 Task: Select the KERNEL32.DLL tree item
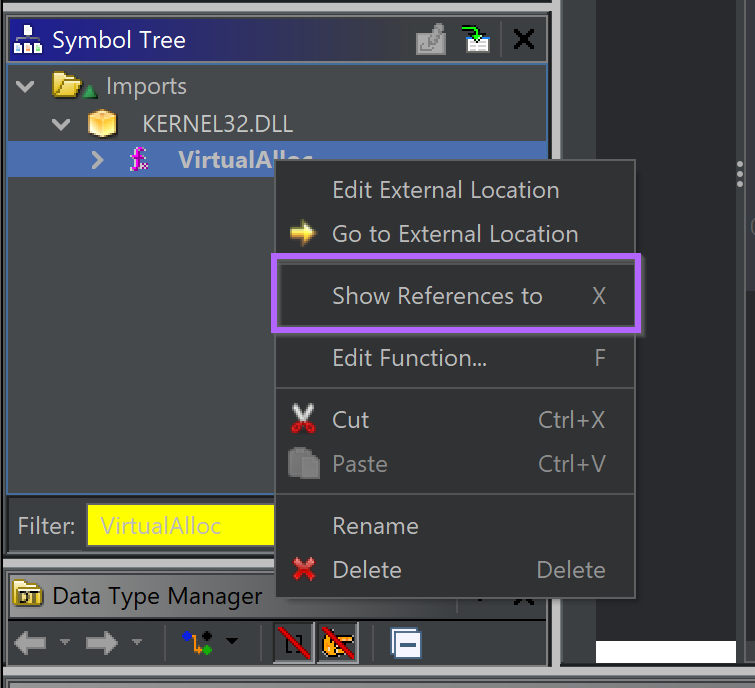pos(217,124)
